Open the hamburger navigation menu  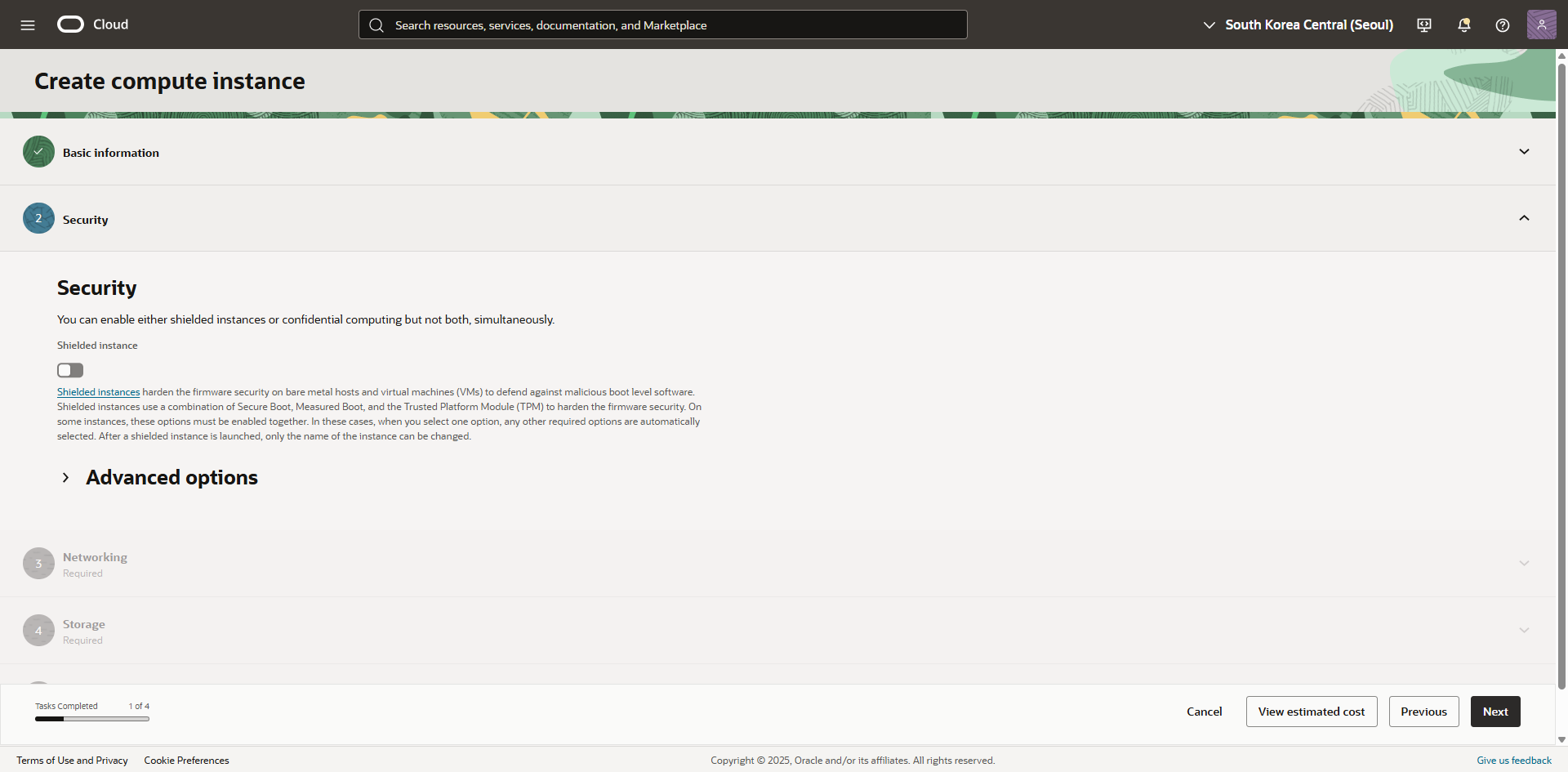pos(28,25)
